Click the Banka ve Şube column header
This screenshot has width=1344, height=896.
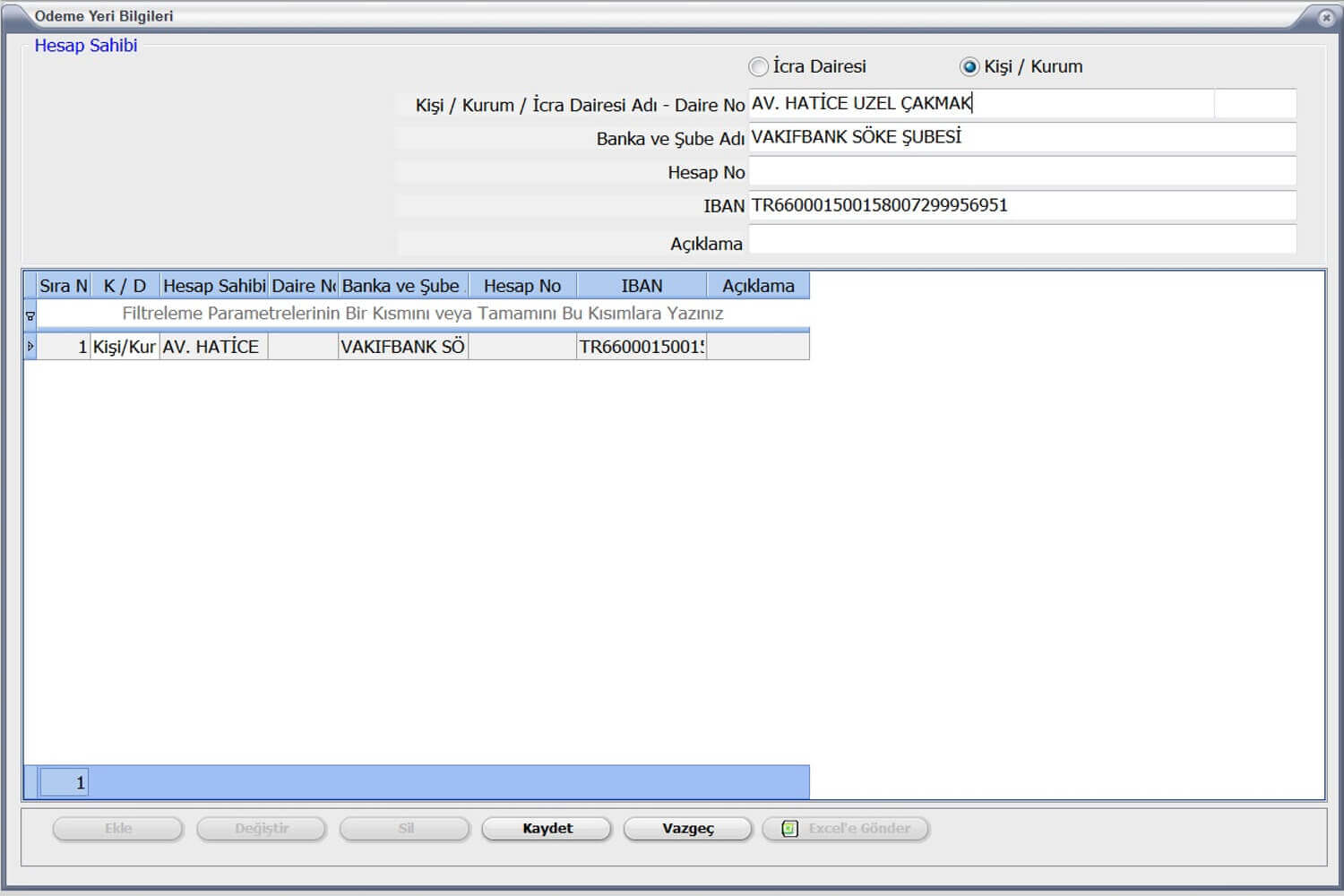tap(401, 286)
